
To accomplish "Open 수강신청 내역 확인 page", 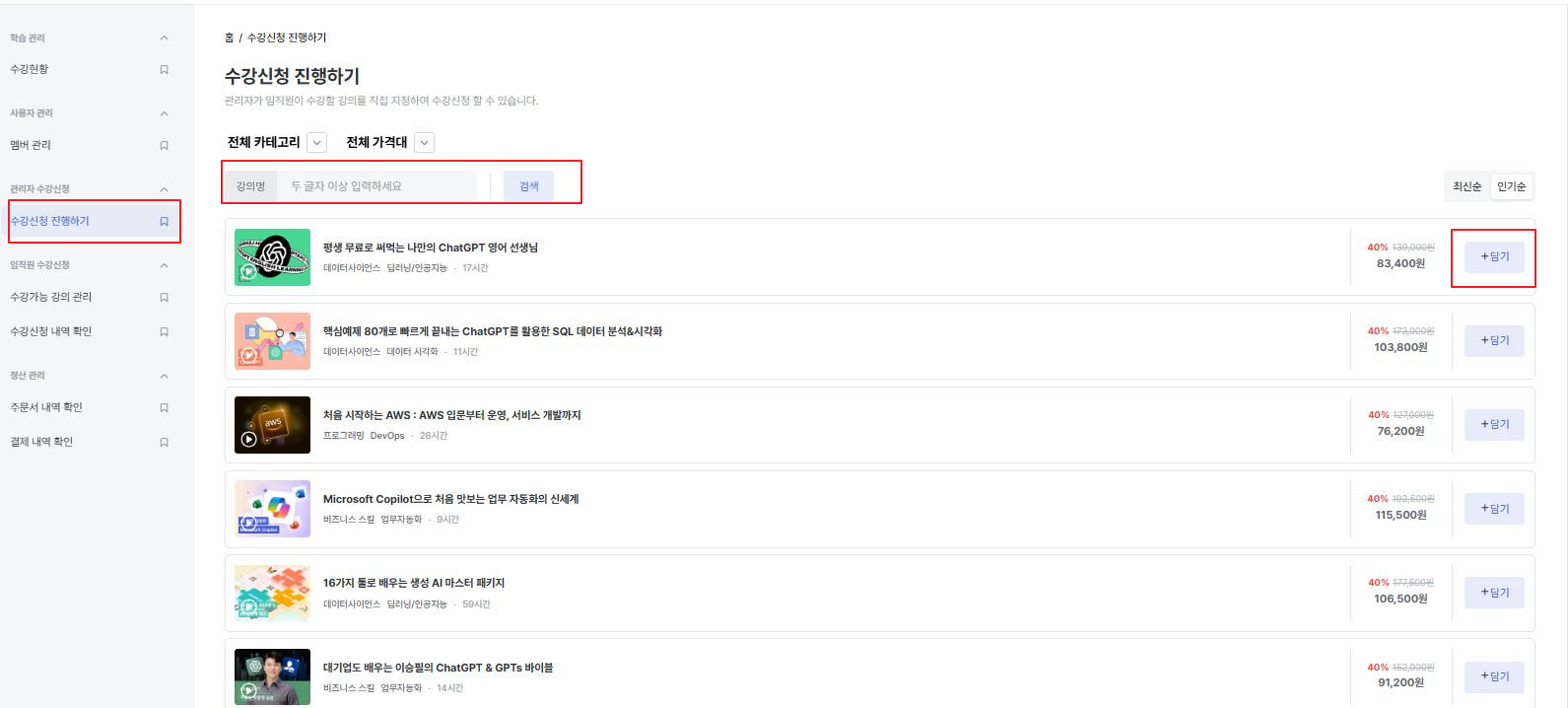I will (51, 331).
